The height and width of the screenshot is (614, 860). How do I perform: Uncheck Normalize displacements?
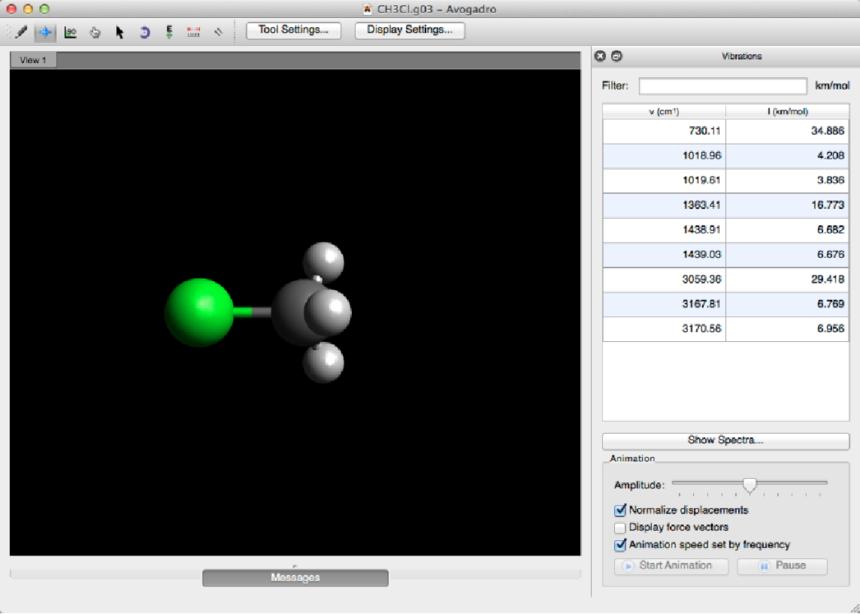tap(620, 510)
